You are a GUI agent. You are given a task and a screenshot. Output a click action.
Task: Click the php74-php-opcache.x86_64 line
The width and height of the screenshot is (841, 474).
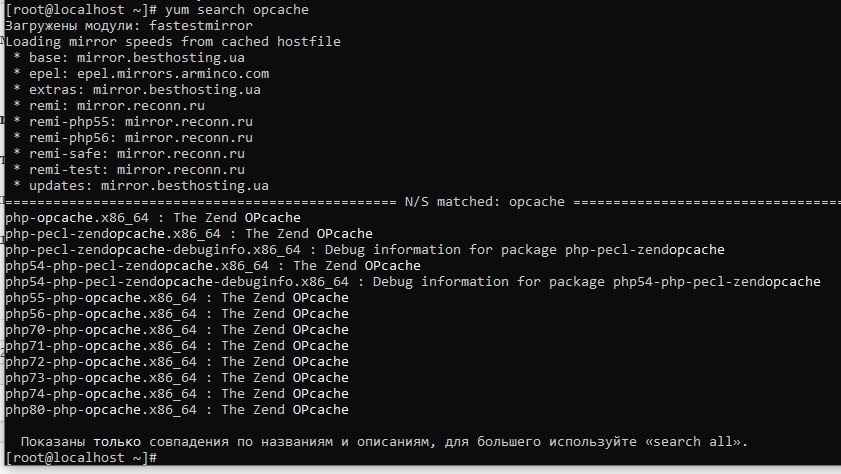pyautogui.click(x=177, y=394)
